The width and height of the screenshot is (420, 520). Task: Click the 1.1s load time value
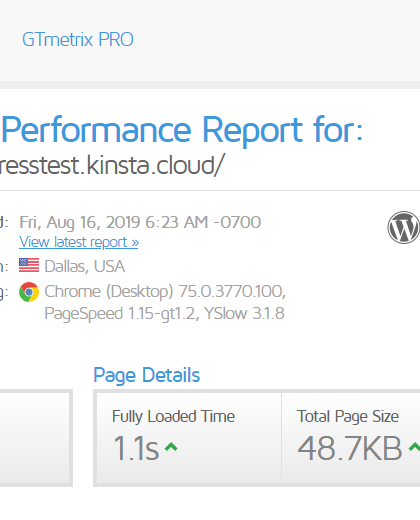pyautogui.click(x=136, y=449)
